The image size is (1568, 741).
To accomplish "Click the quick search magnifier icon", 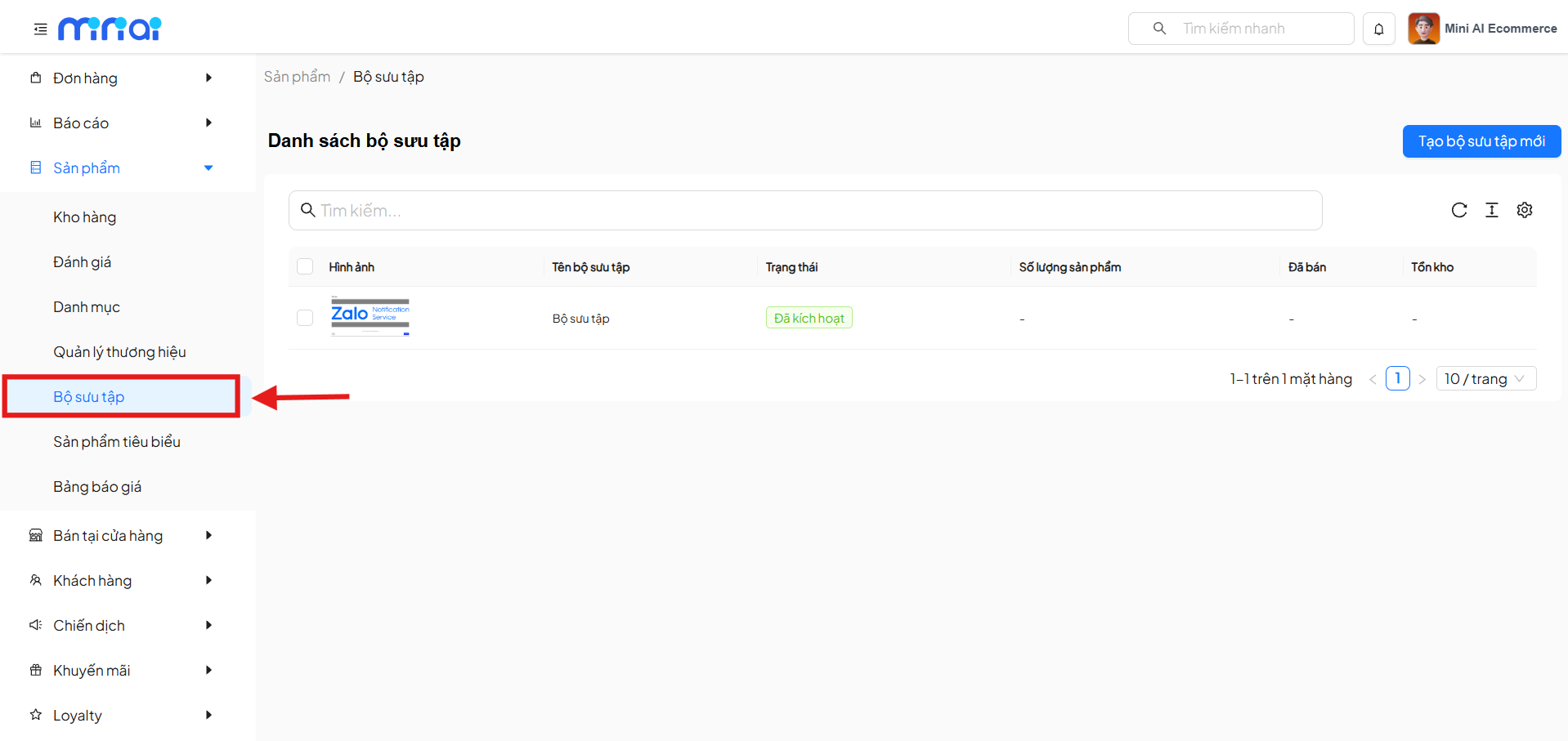I will point(1159,29).
